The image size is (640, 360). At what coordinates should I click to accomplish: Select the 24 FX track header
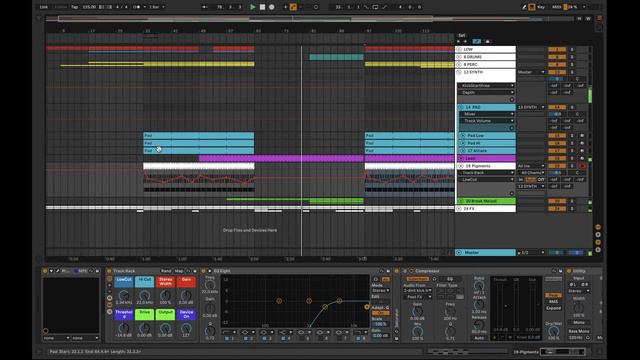click(x=486, y=209)
